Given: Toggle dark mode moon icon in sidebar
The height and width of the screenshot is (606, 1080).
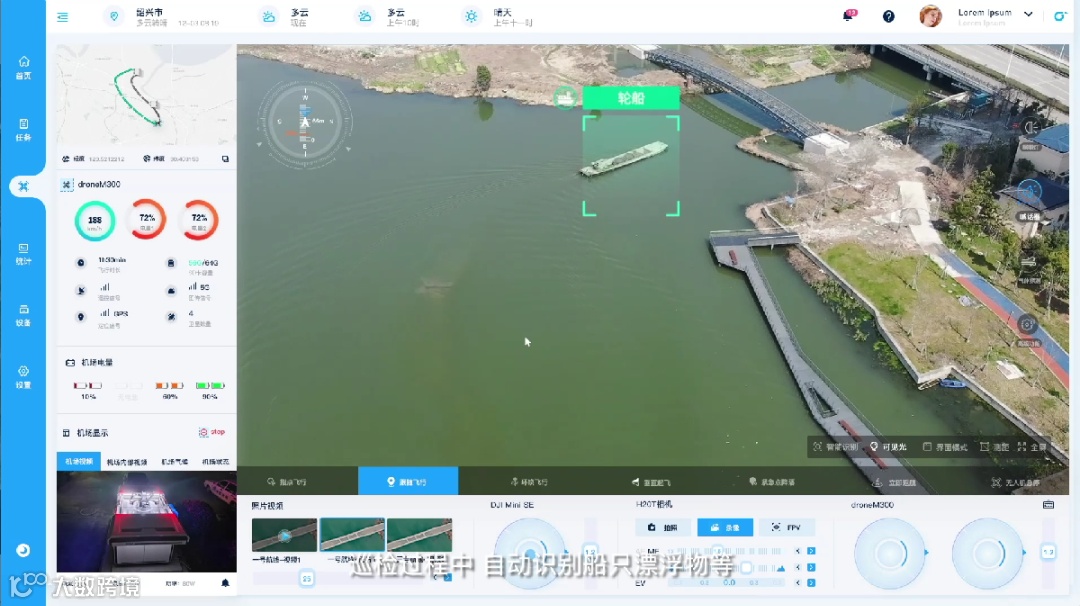Looking at the screenshot, I should (23, 550).
